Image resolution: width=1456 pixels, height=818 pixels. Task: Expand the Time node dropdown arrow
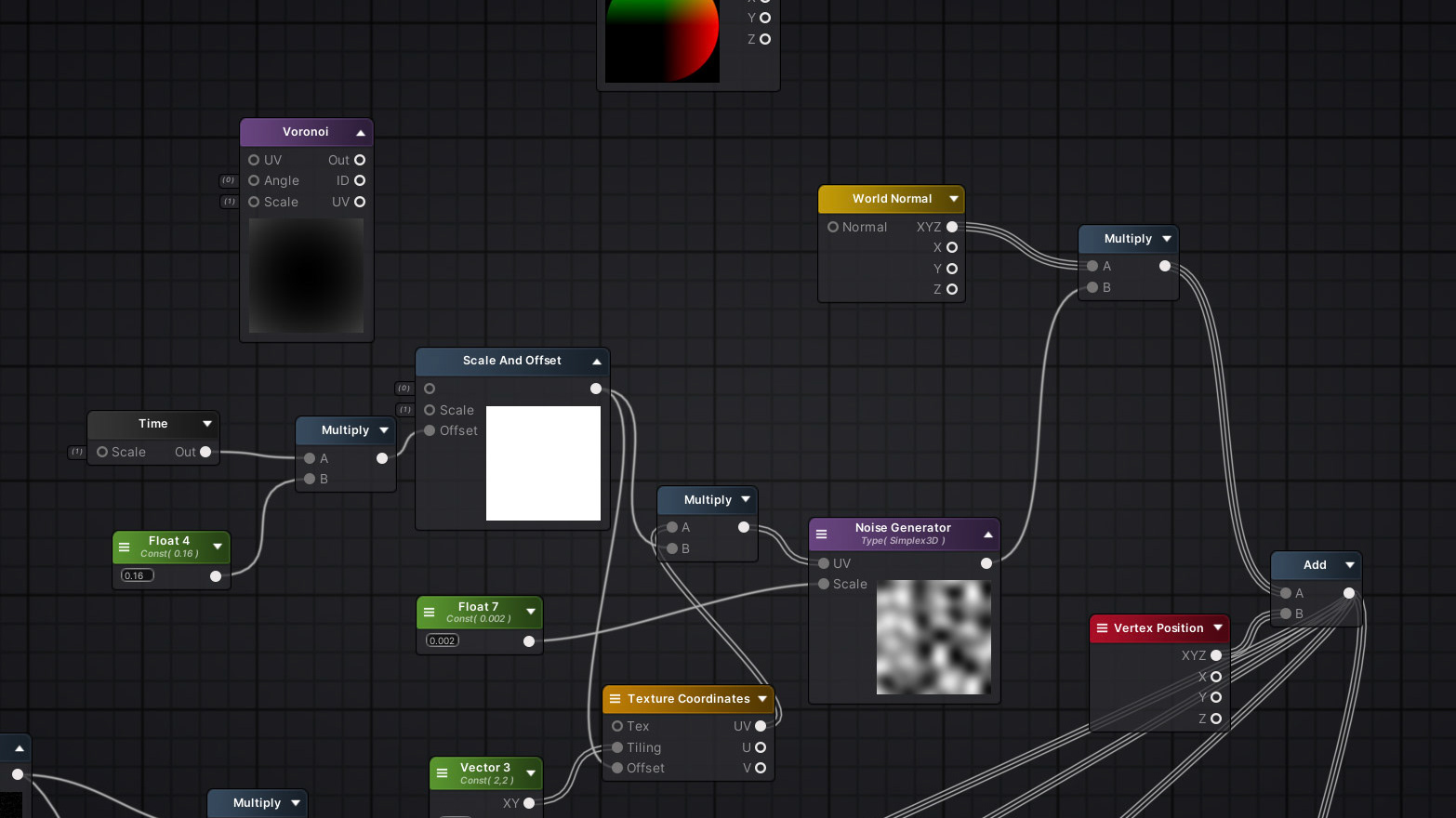(207, 424)
